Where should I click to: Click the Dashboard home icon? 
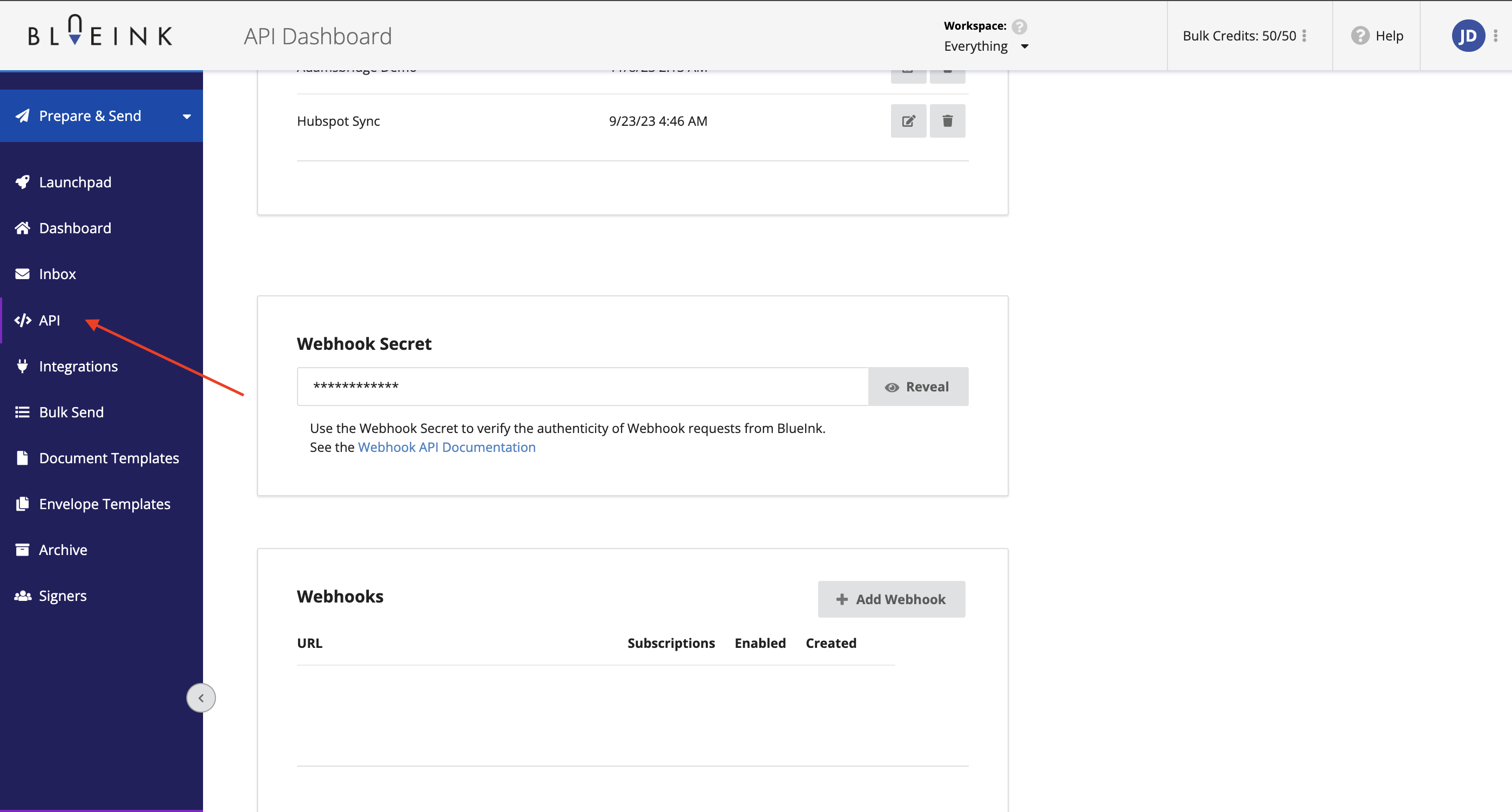click(22, 228)
